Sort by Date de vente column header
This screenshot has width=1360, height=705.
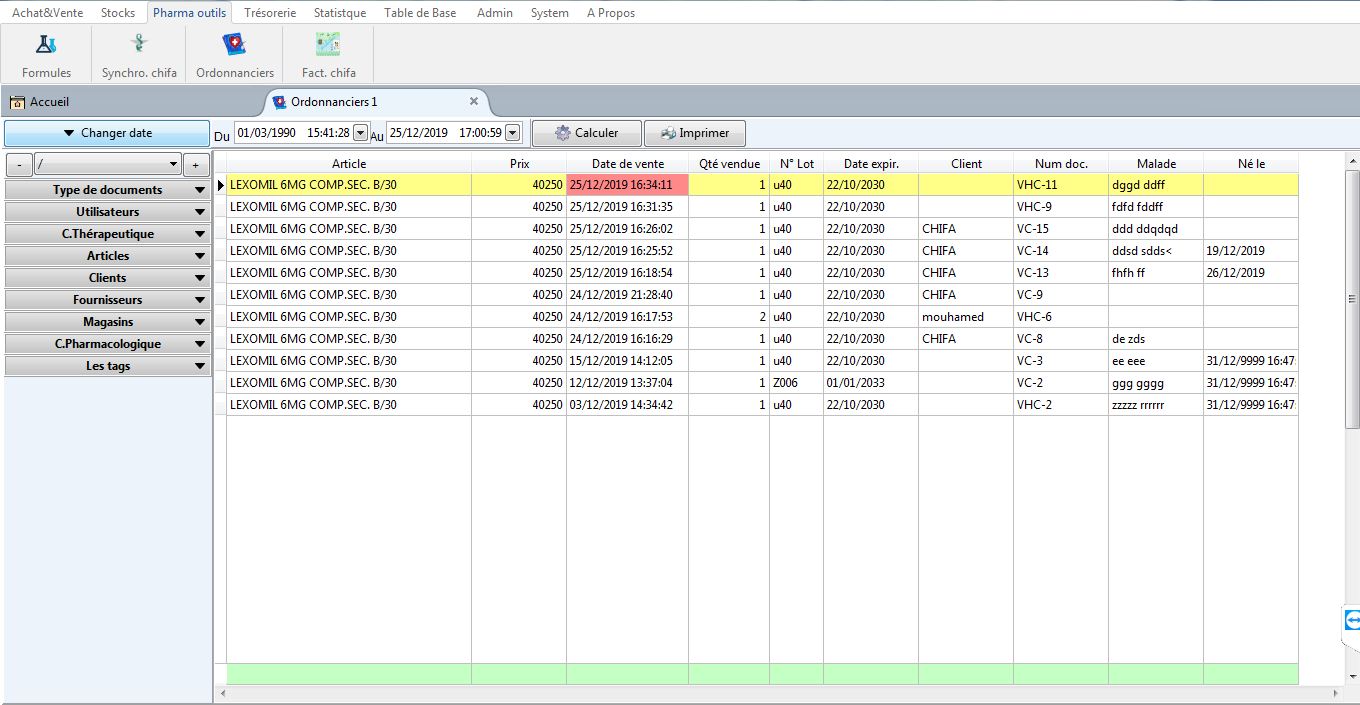(x=627, y=164)
